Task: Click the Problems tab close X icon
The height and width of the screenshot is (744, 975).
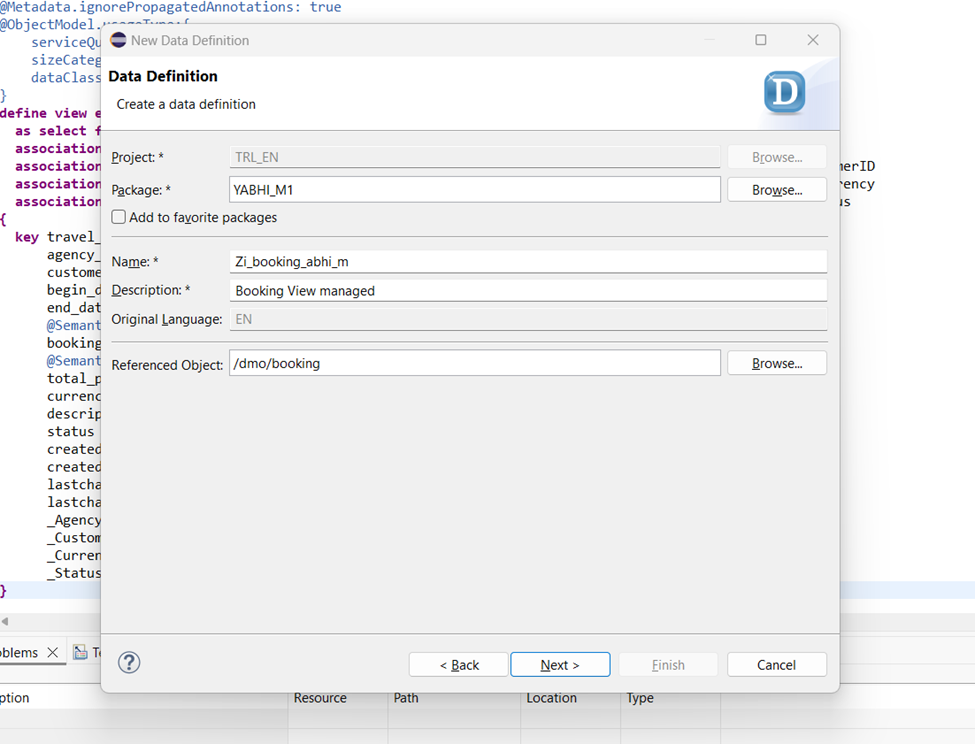Action: point(53,653)
